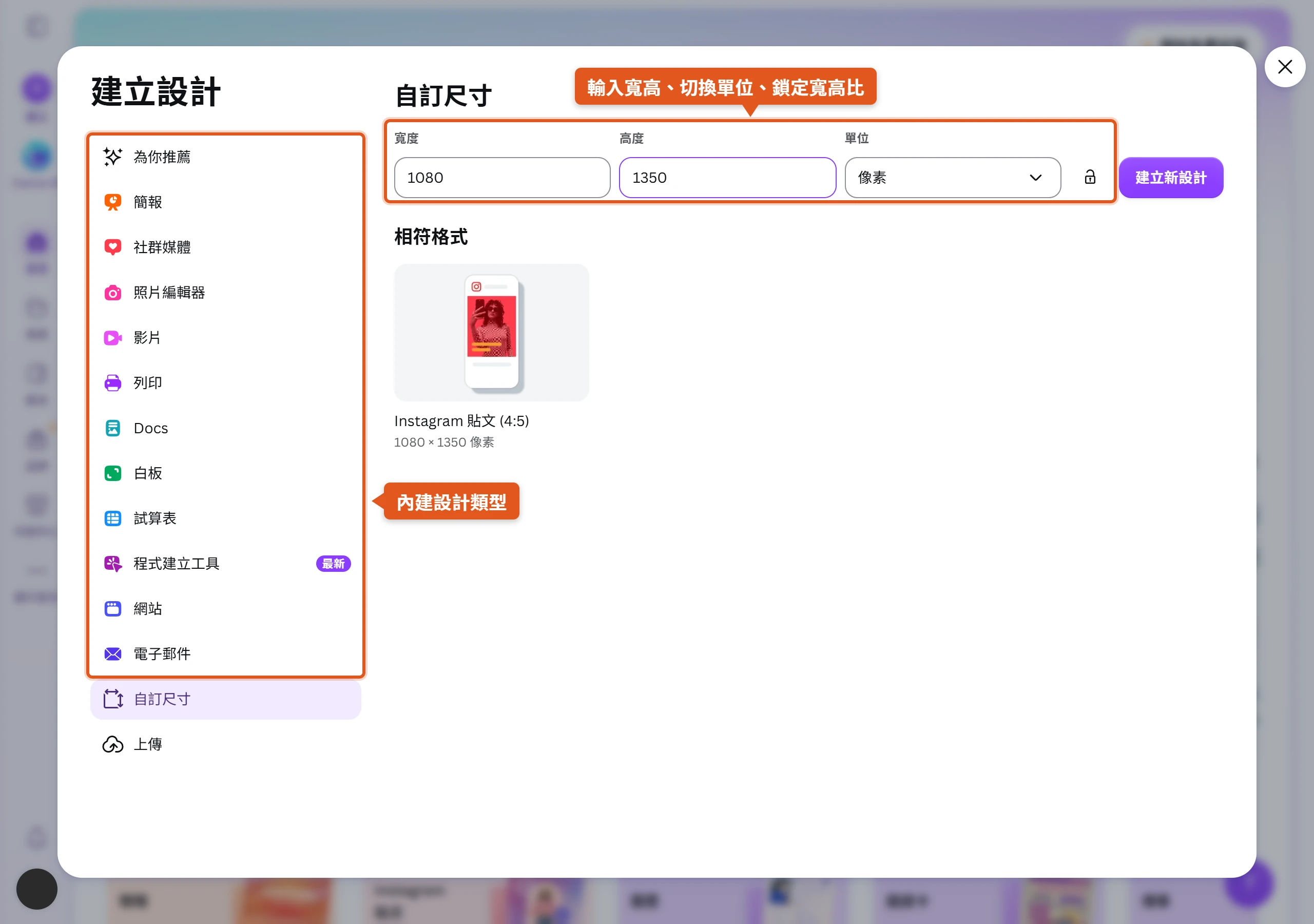The width and height of the screenshot is (1314, 924).
Task: Click the Docs label text
Action: (150, 428)
